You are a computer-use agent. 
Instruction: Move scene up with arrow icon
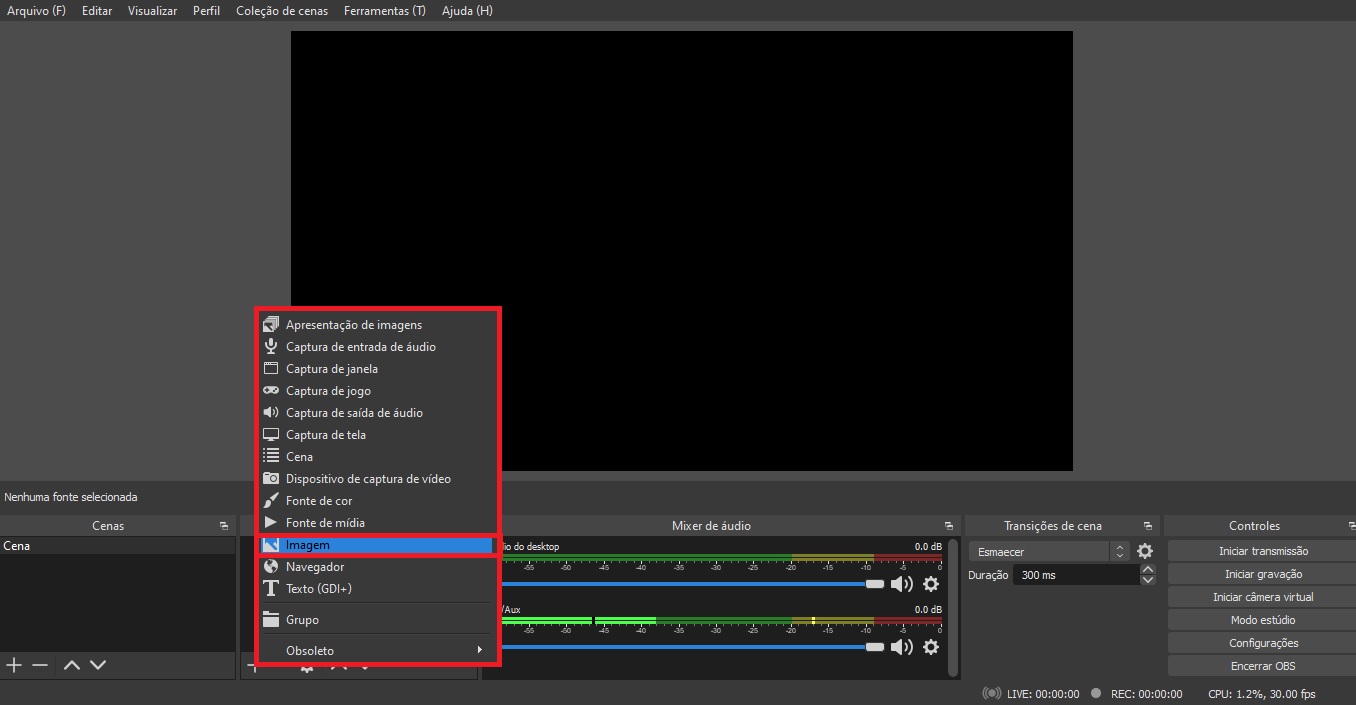(72, 665)
